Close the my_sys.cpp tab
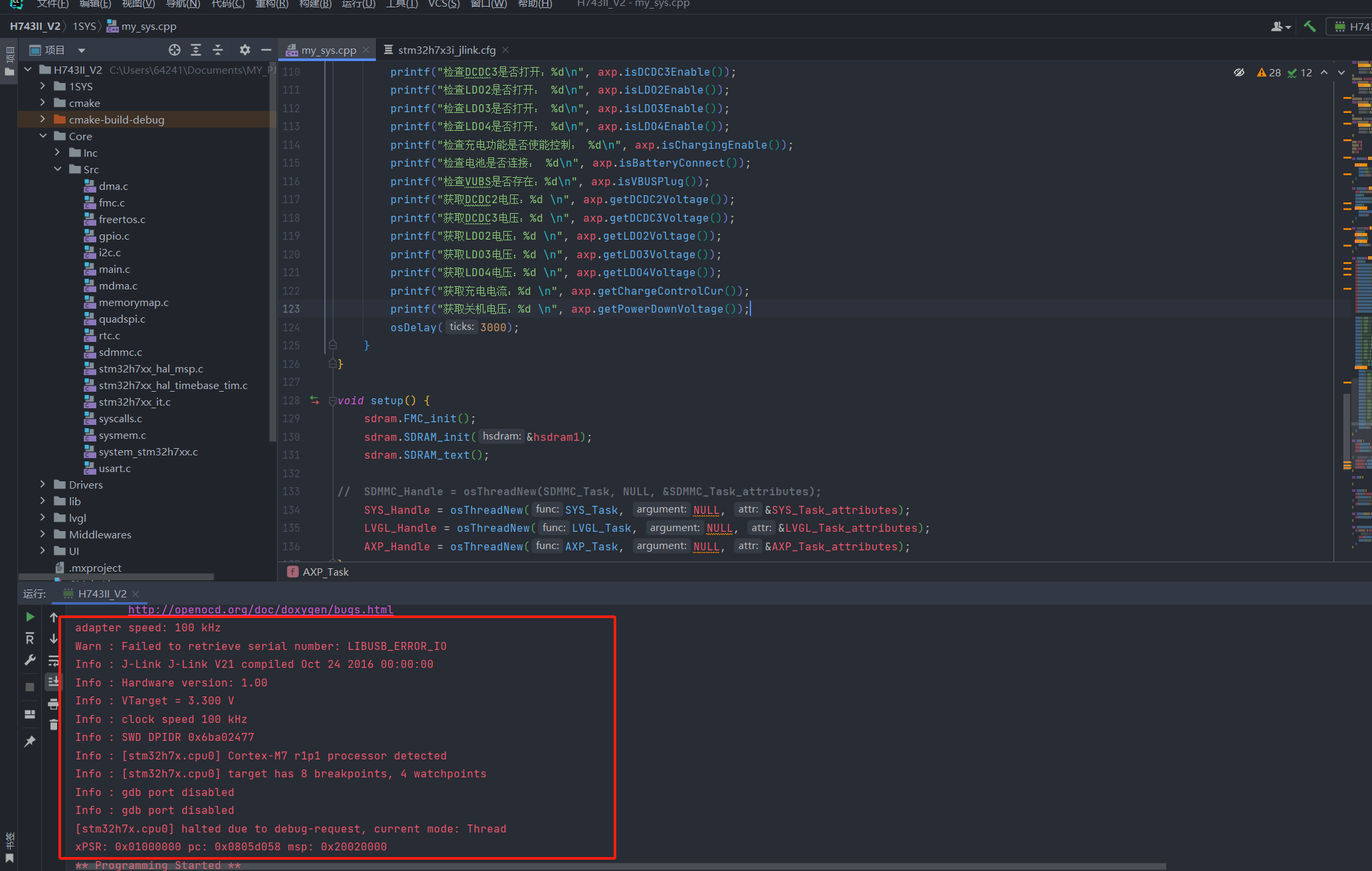Image resolution: width=1372 pixels, height=871 pixels. point(366,50)
